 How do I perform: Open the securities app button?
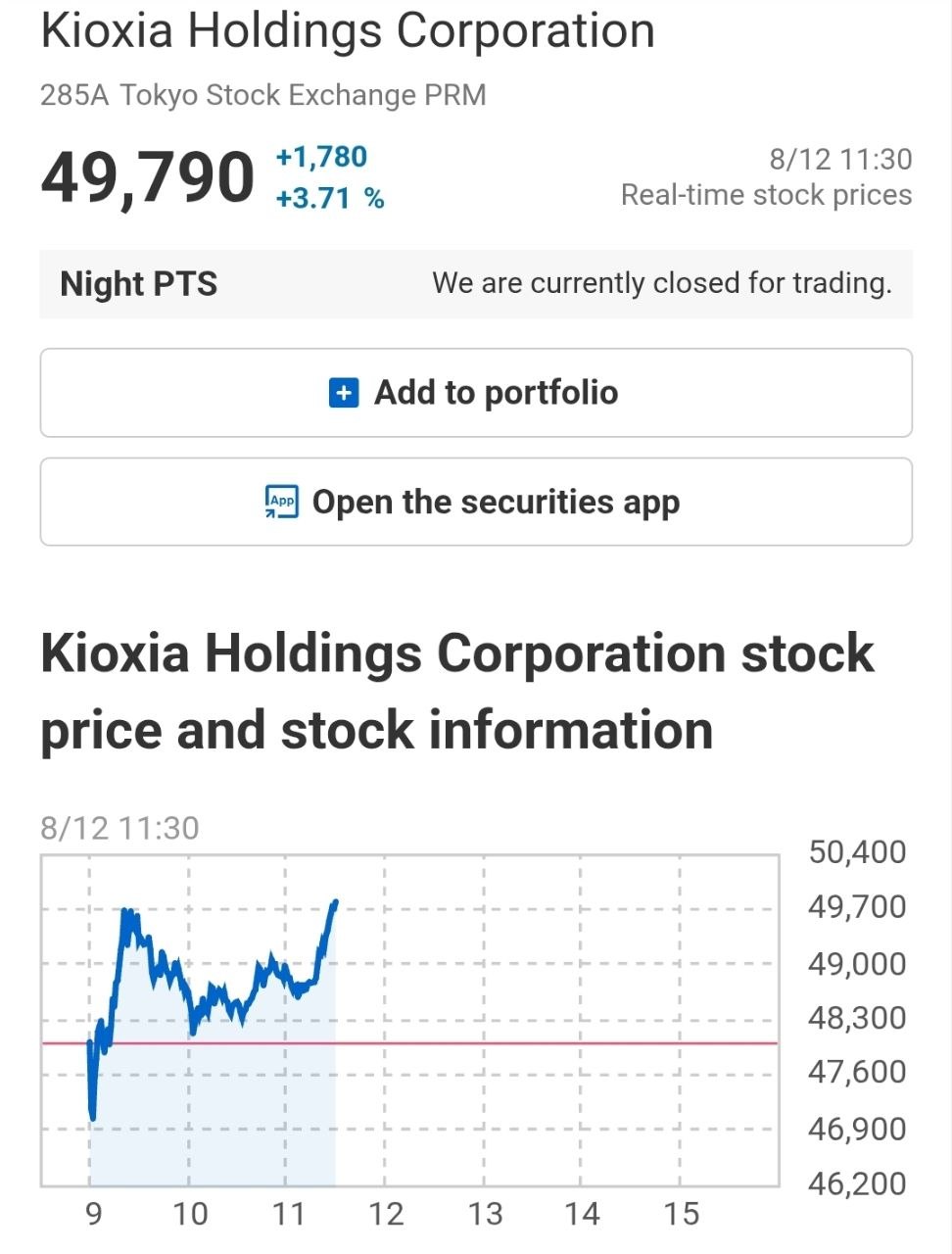476,502
